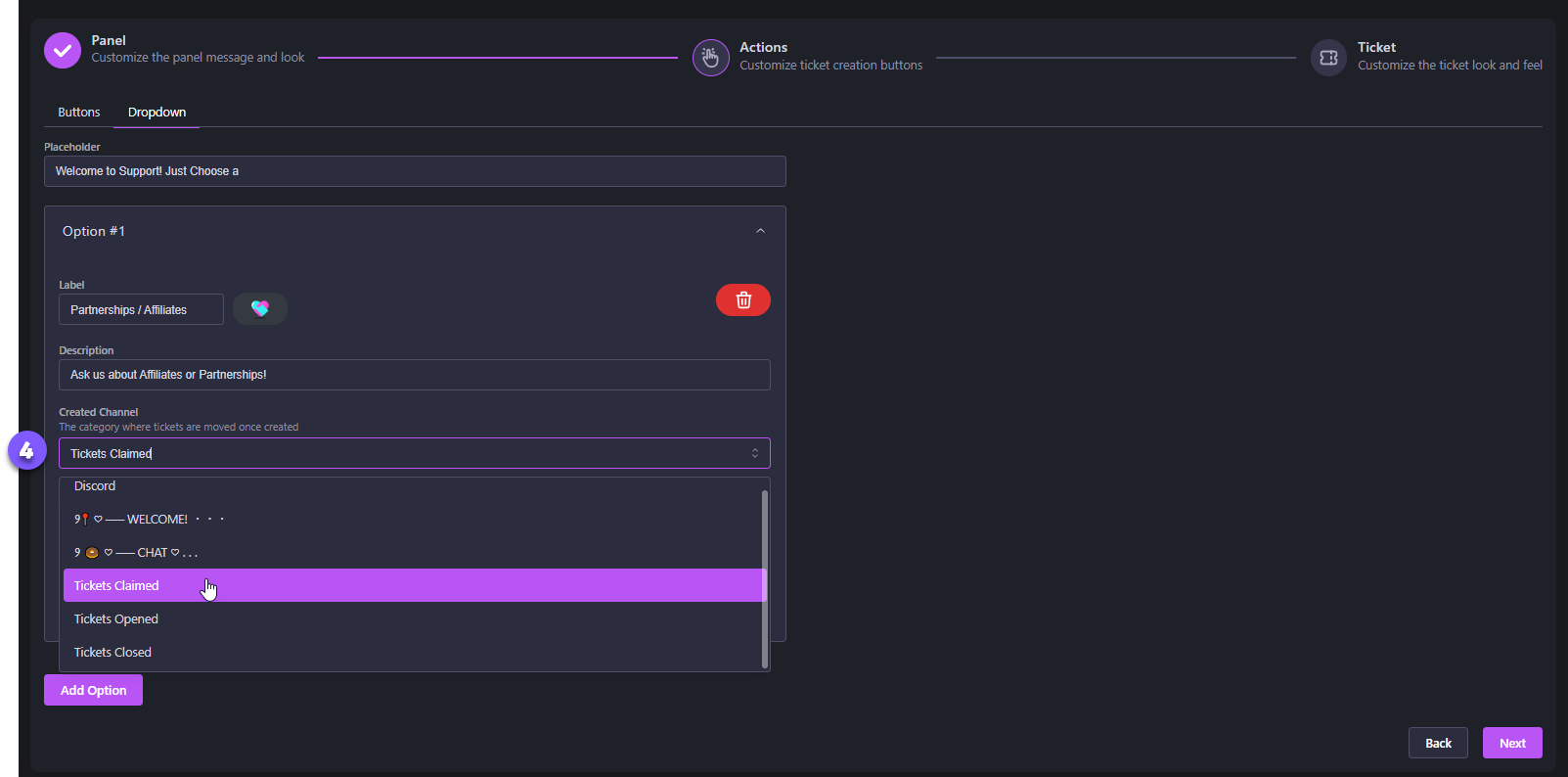
Task: Choose Tickets Closed in the dropdown list
Action: [113, 652]
